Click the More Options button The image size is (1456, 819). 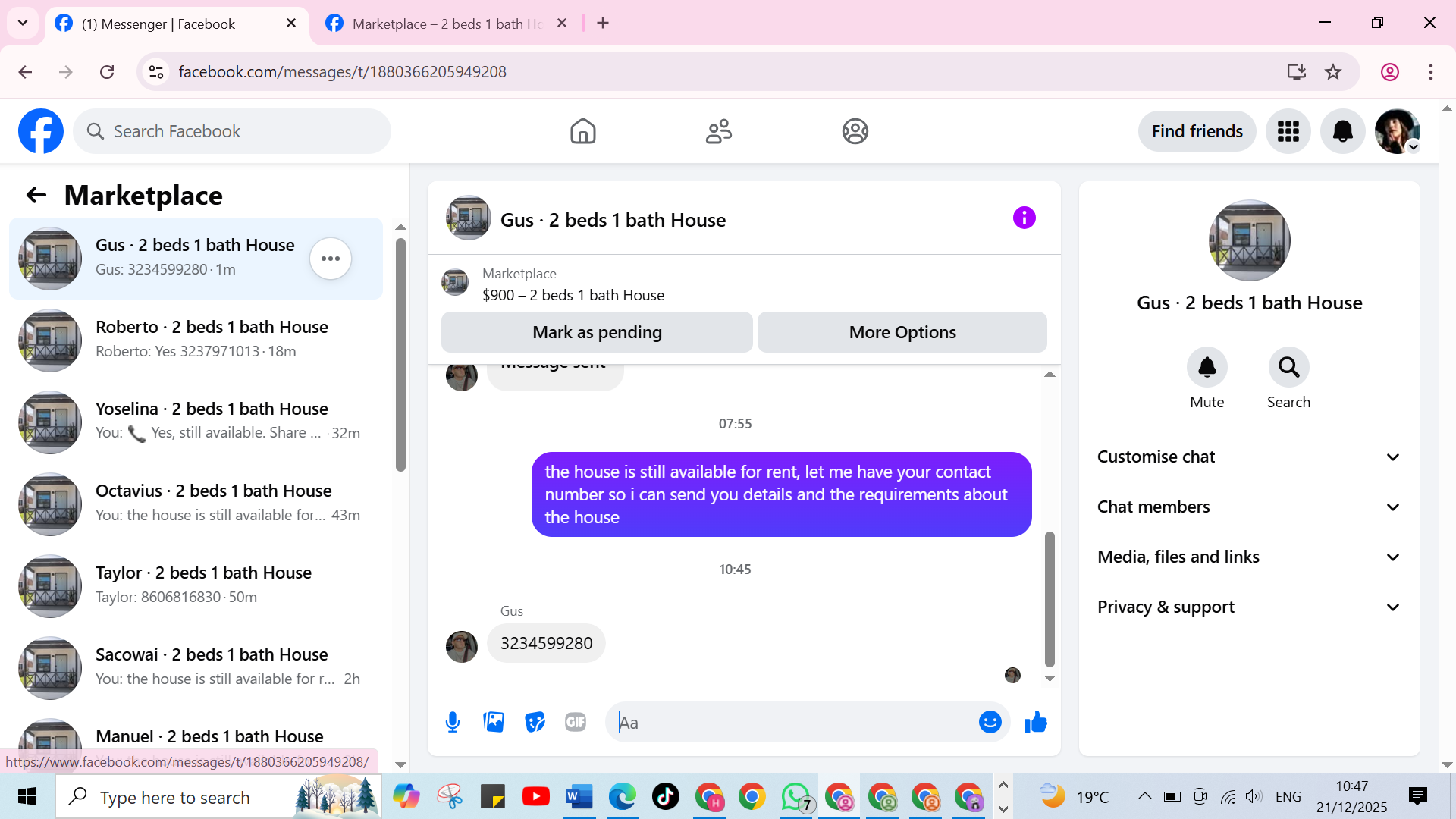[902, 332]
